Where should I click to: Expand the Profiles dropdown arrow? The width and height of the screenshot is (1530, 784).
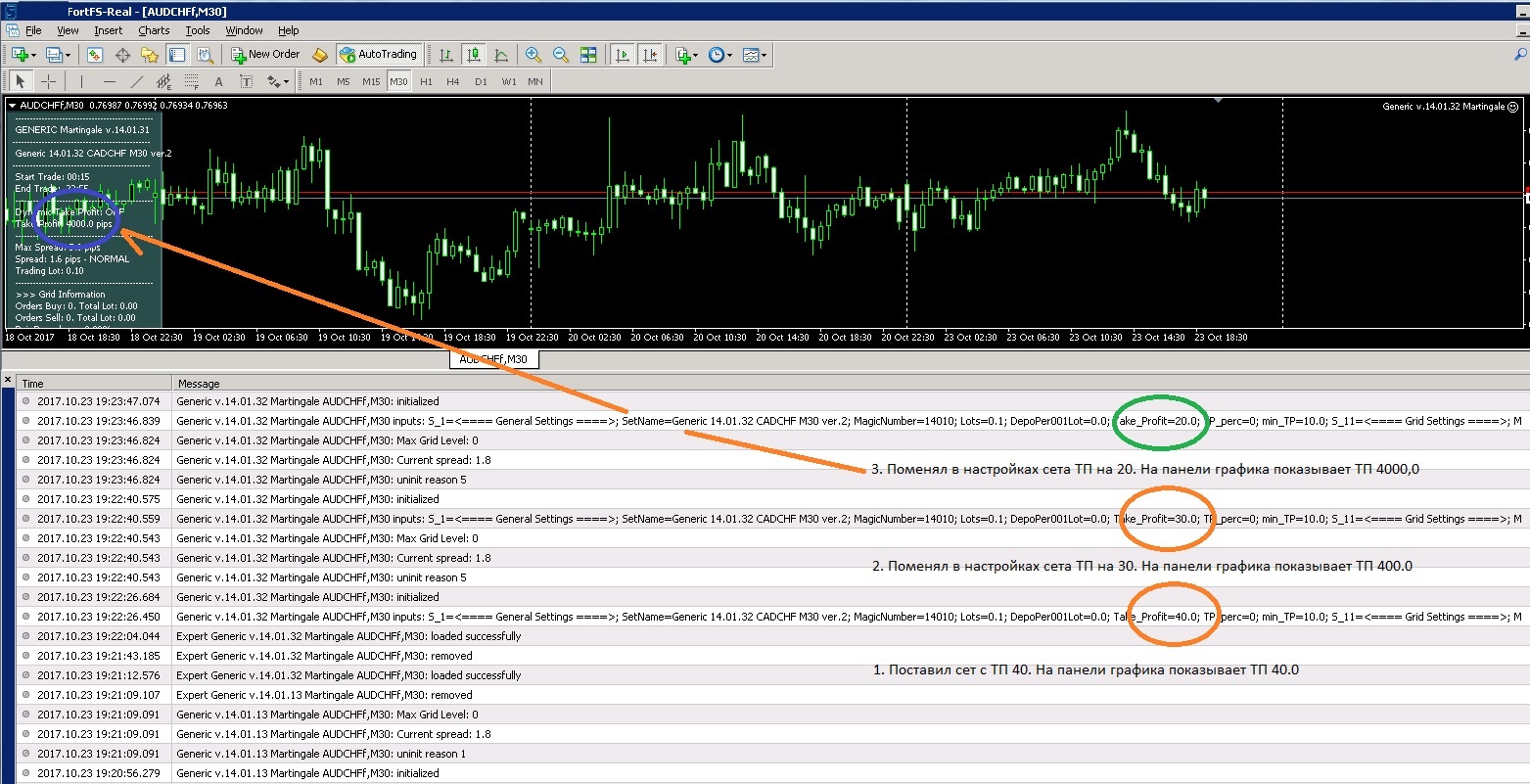tap(69, 55)
